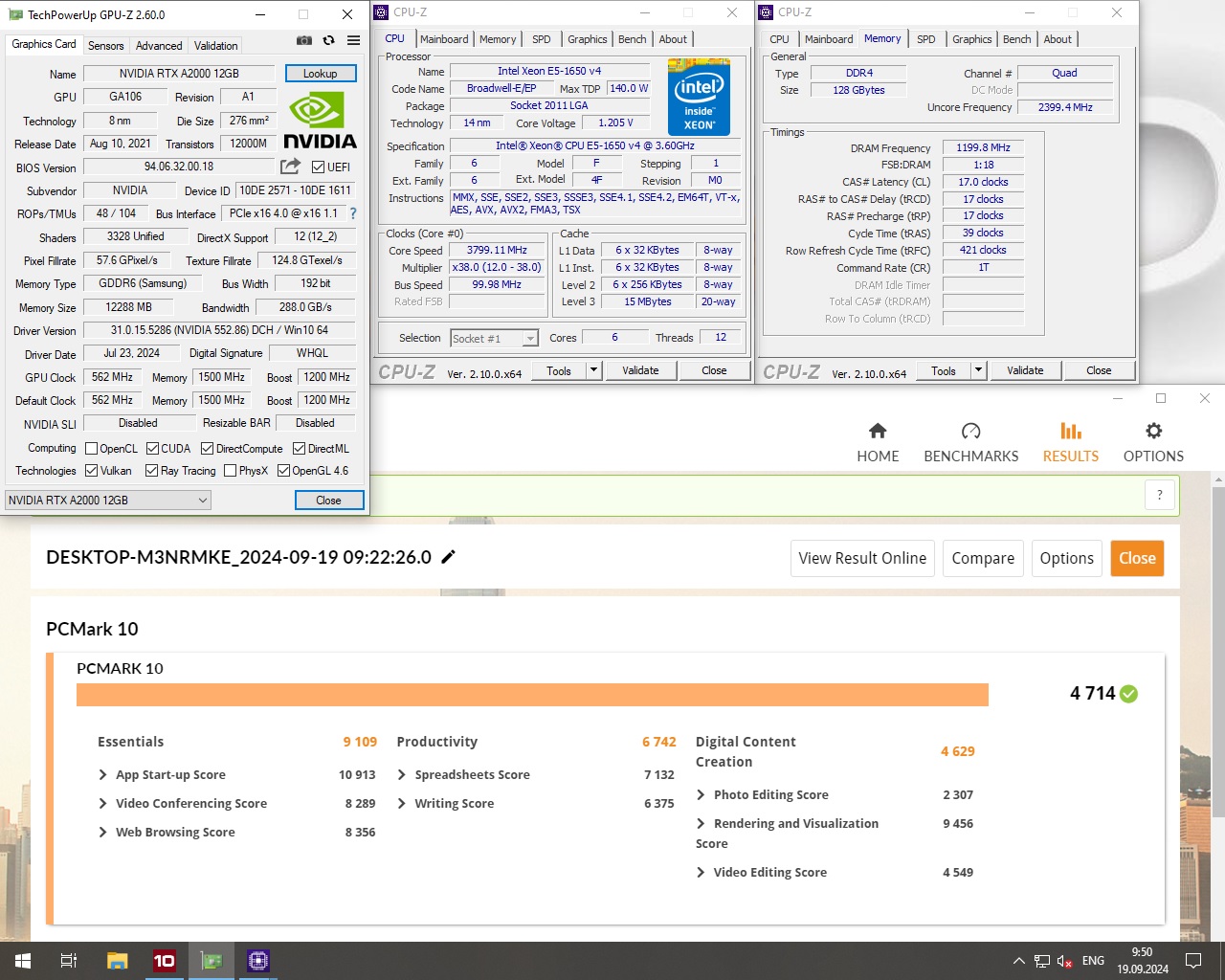
Task: Open network tray icon
Action: [1042, 961]
